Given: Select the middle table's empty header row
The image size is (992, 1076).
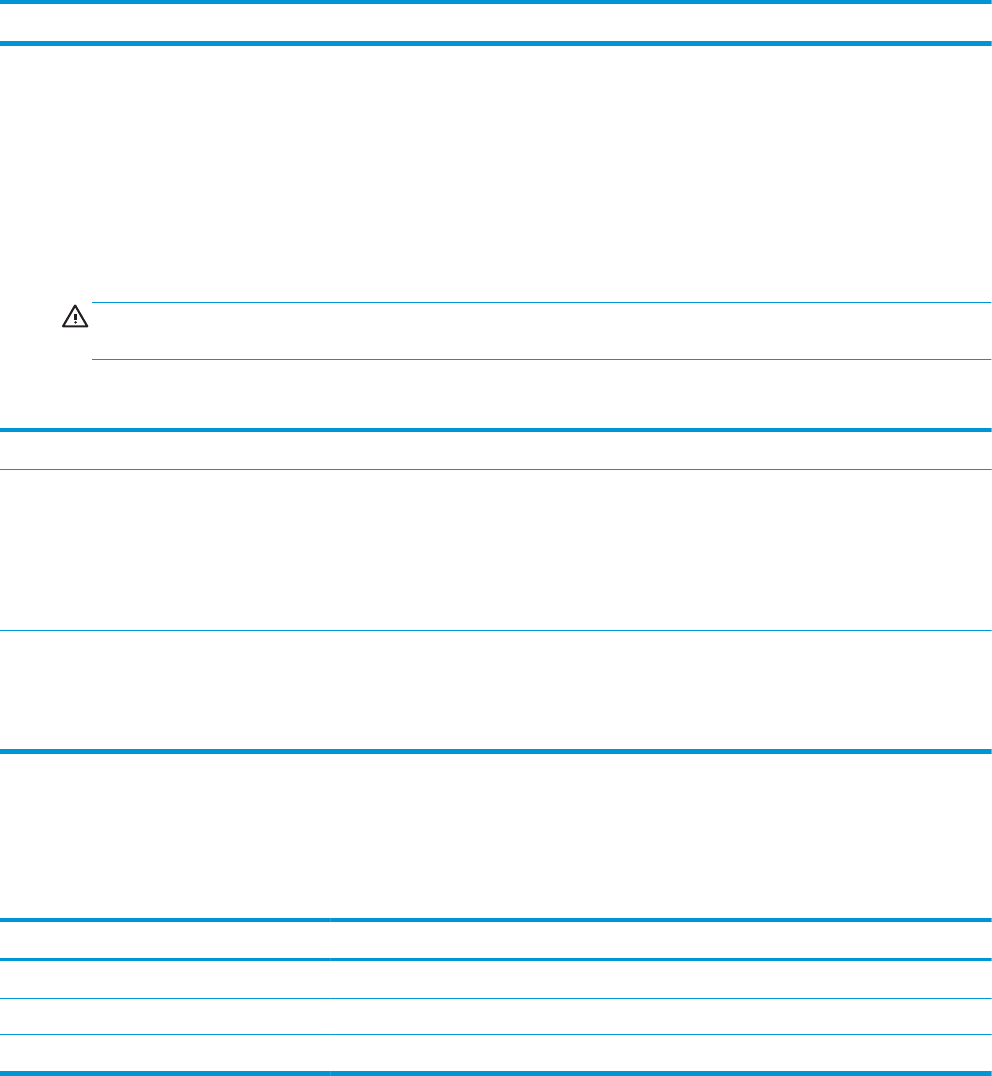Looking at the screenshot, I should pos(496,450).
